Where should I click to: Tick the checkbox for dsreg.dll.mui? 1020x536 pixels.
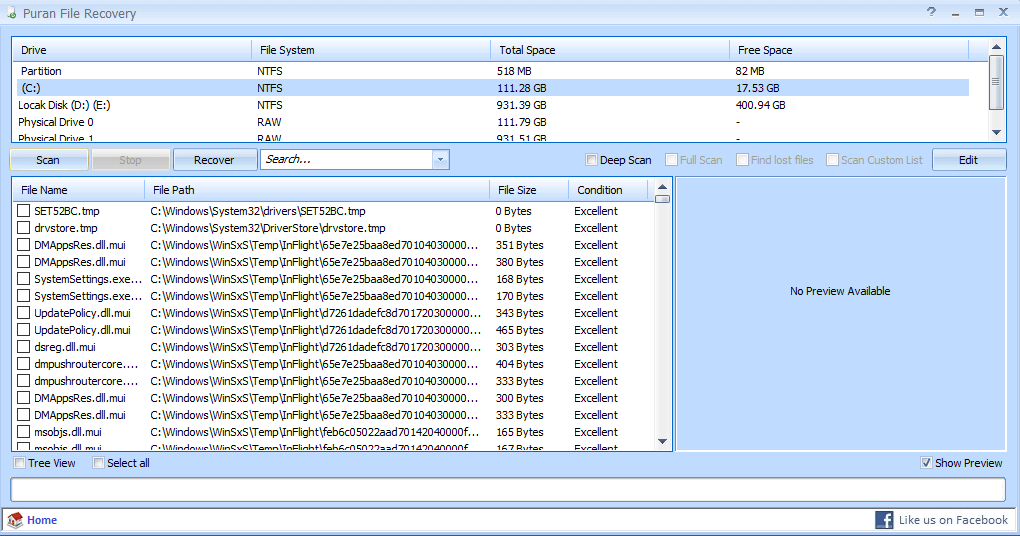tap(23, 347)
